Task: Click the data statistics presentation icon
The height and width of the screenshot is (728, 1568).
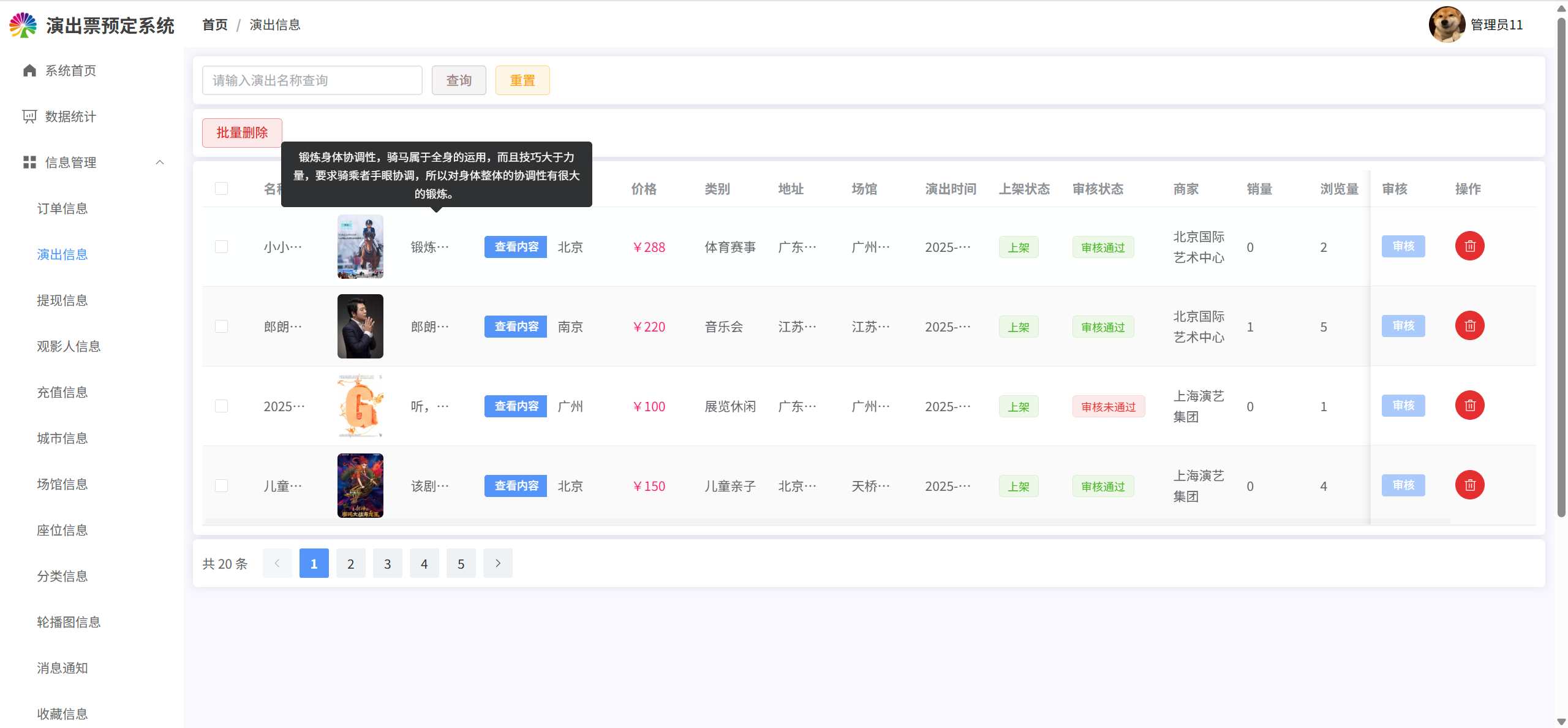Action: point(29,116)
